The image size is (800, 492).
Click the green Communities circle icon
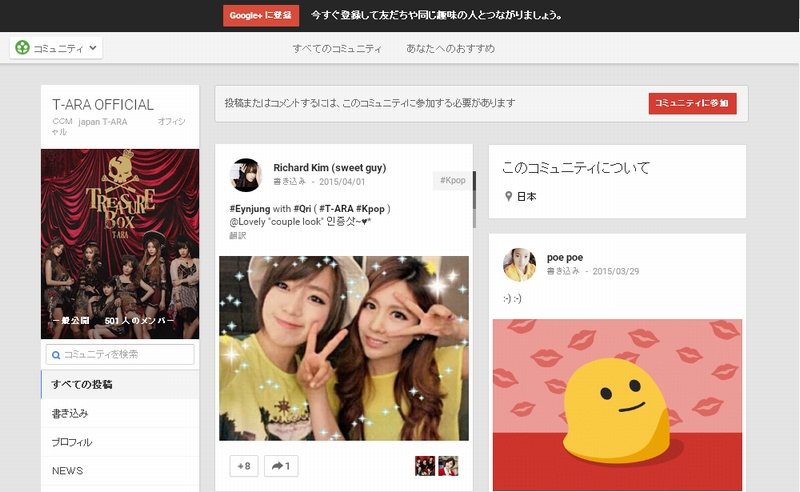click(22, 47)
